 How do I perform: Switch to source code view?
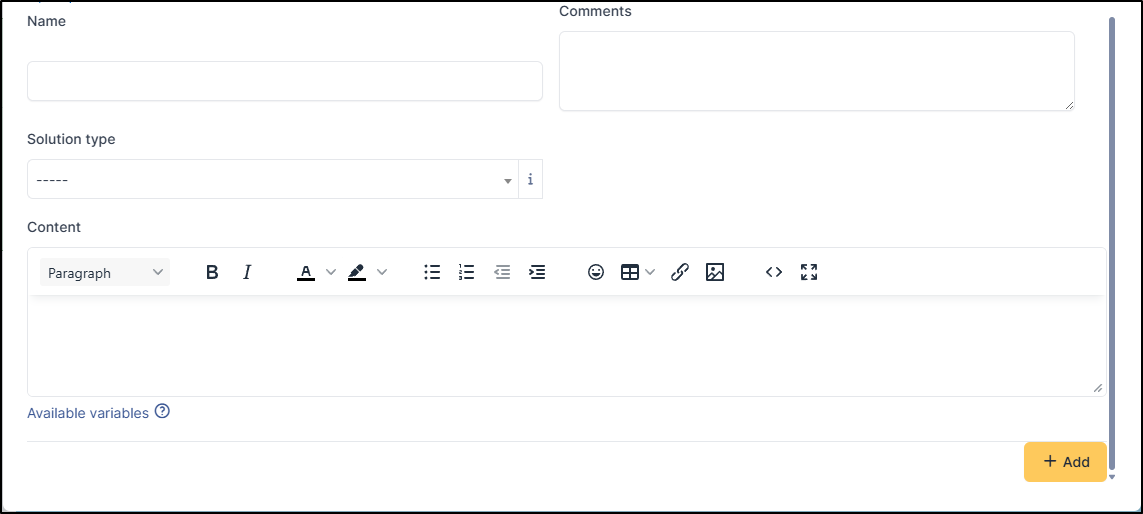click(774, 272)
